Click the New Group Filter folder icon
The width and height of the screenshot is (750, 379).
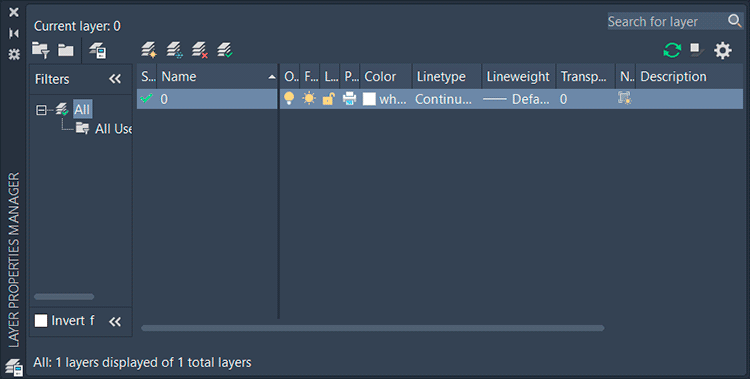[66, 50]
